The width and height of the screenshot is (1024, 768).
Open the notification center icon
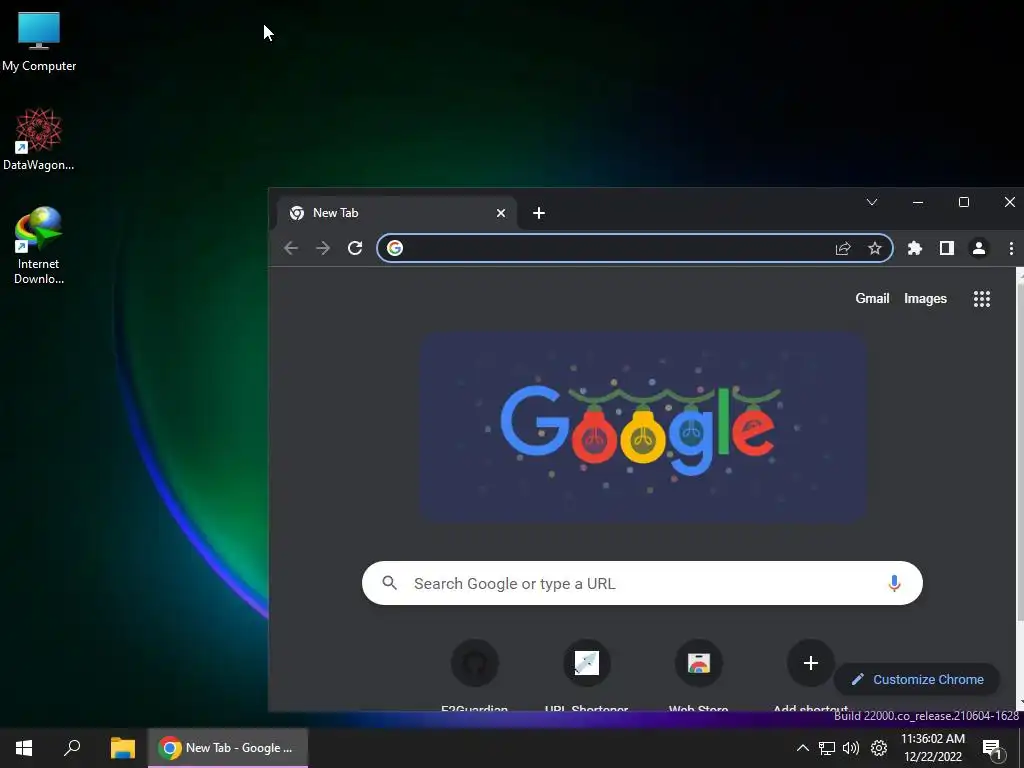[x=992, y=749]
